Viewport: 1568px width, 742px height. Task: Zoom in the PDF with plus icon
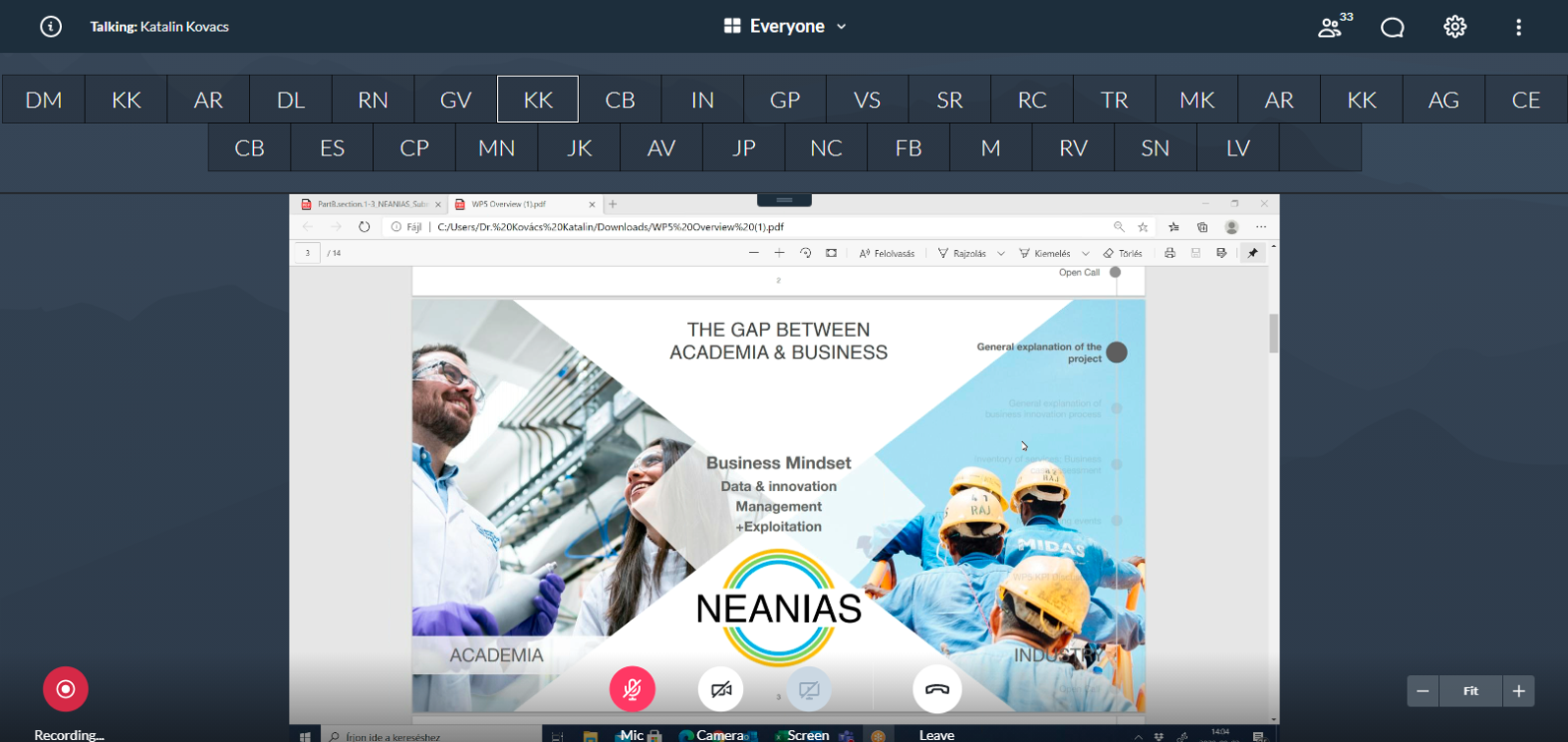(x=780, y=253)
